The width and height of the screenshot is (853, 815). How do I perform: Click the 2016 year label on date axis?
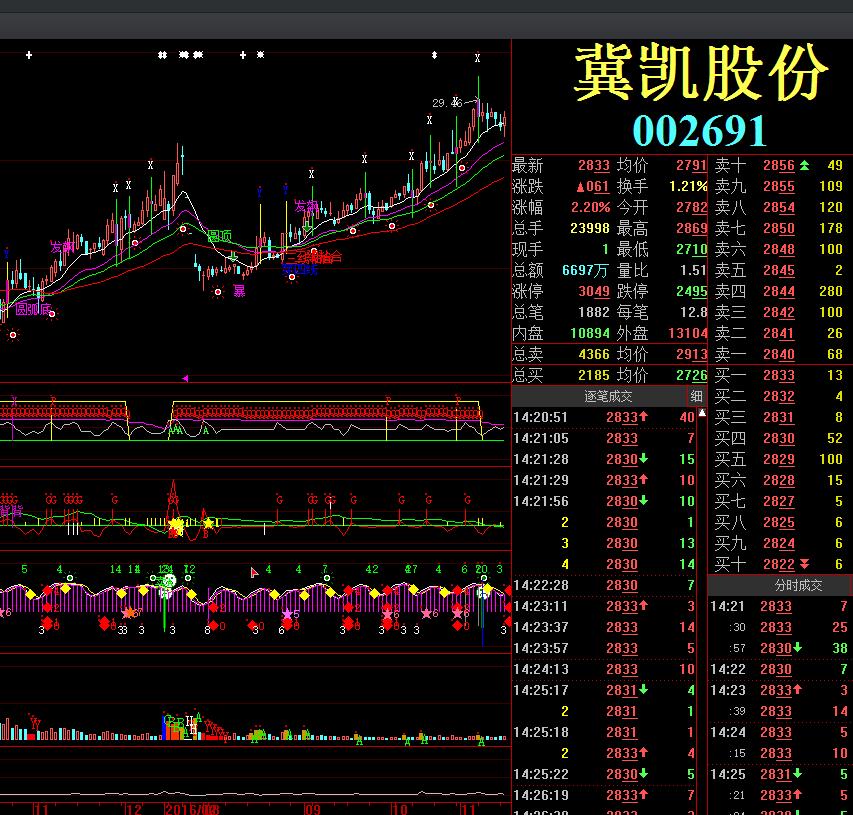click(x=180, y=809)
